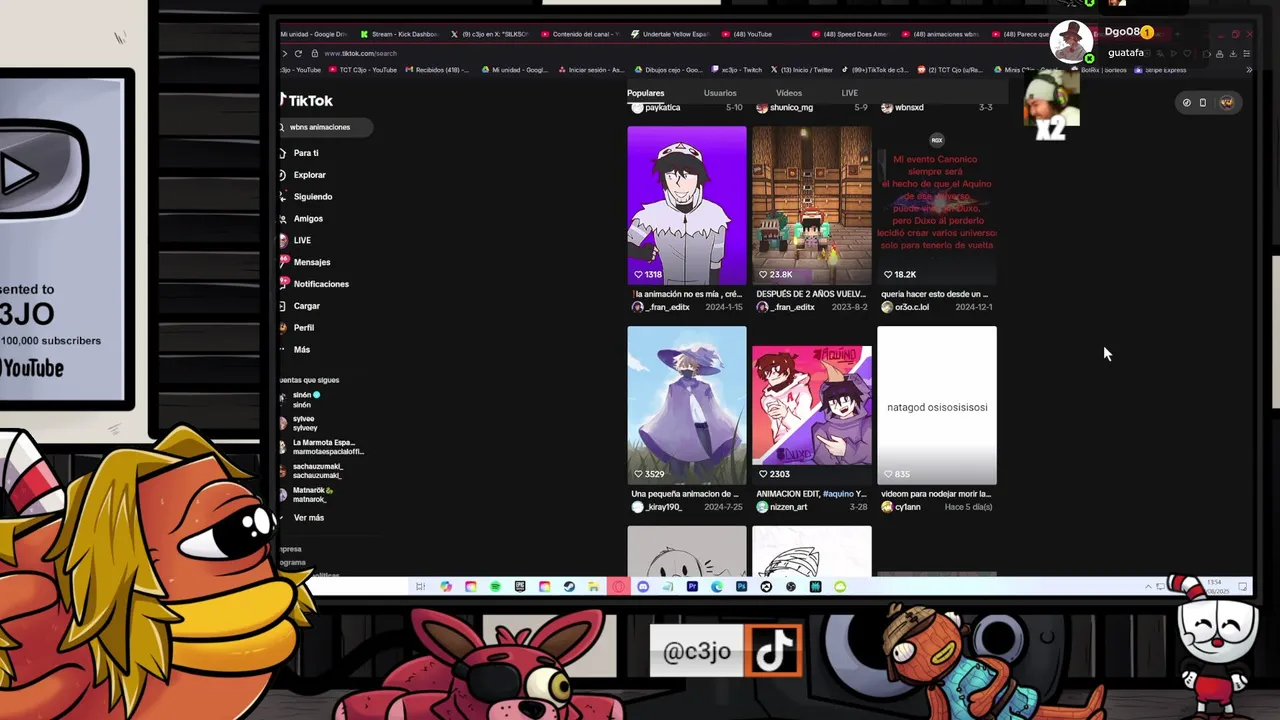The image size is (1280, 720).
Task: Open TikTok profile avatar at top right
Action: (1227, 102)
